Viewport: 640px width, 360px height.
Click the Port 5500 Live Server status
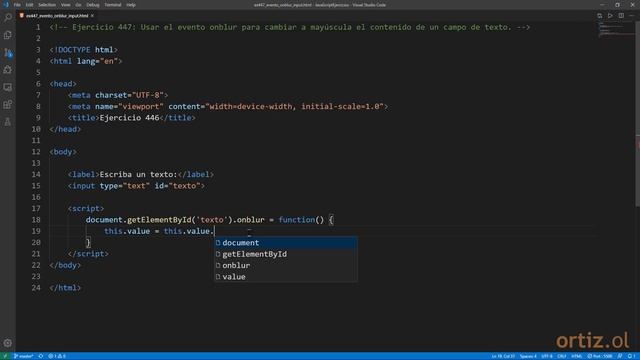(x=600, y=356)
